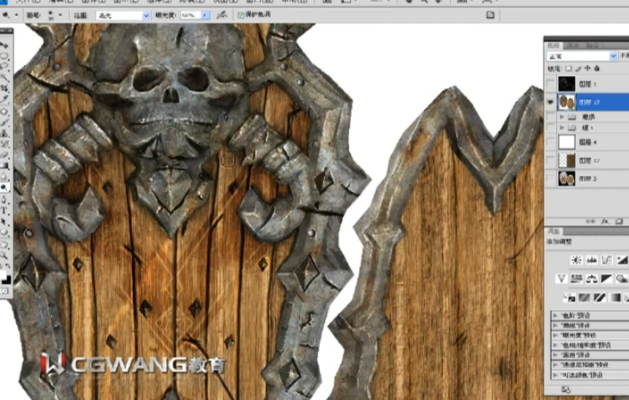Open the brush preset picker arrow
This screenshot has height=400, width=629.
click(60, 15)
